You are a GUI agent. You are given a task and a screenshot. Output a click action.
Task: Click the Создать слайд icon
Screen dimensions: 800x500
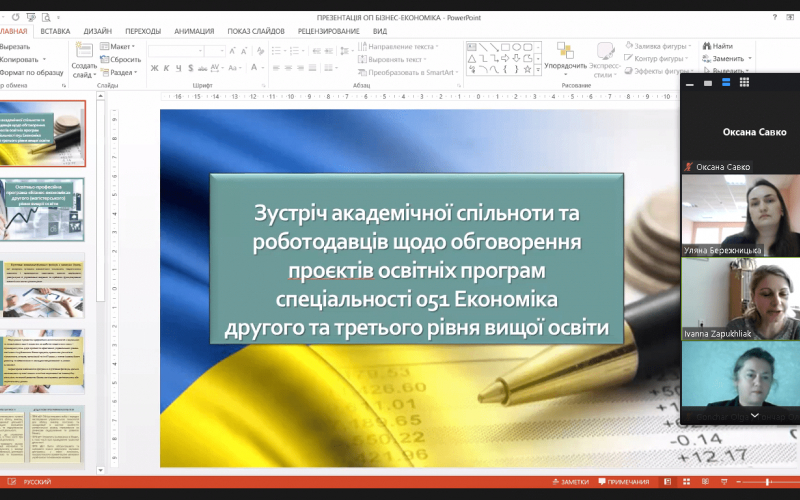tap(84, 50)
